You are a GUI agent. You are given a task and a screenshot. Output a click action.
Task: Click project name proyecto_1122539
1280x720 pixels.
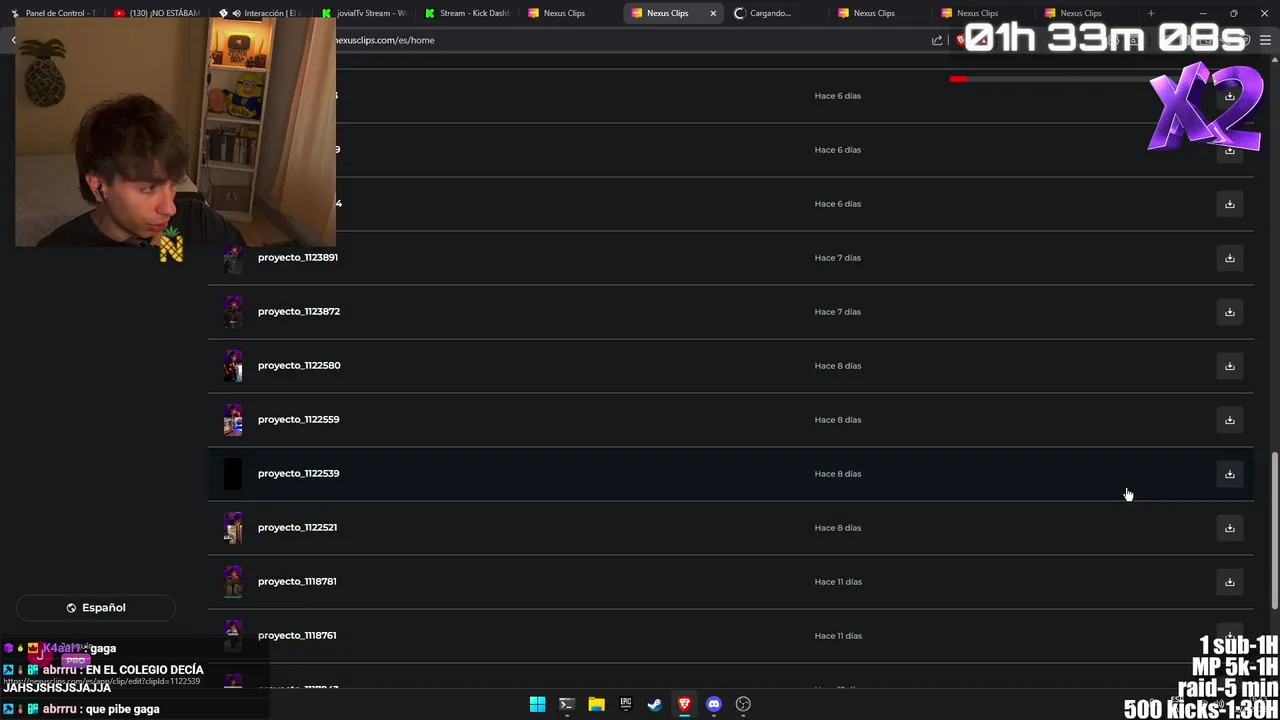[x=299, y=473]
